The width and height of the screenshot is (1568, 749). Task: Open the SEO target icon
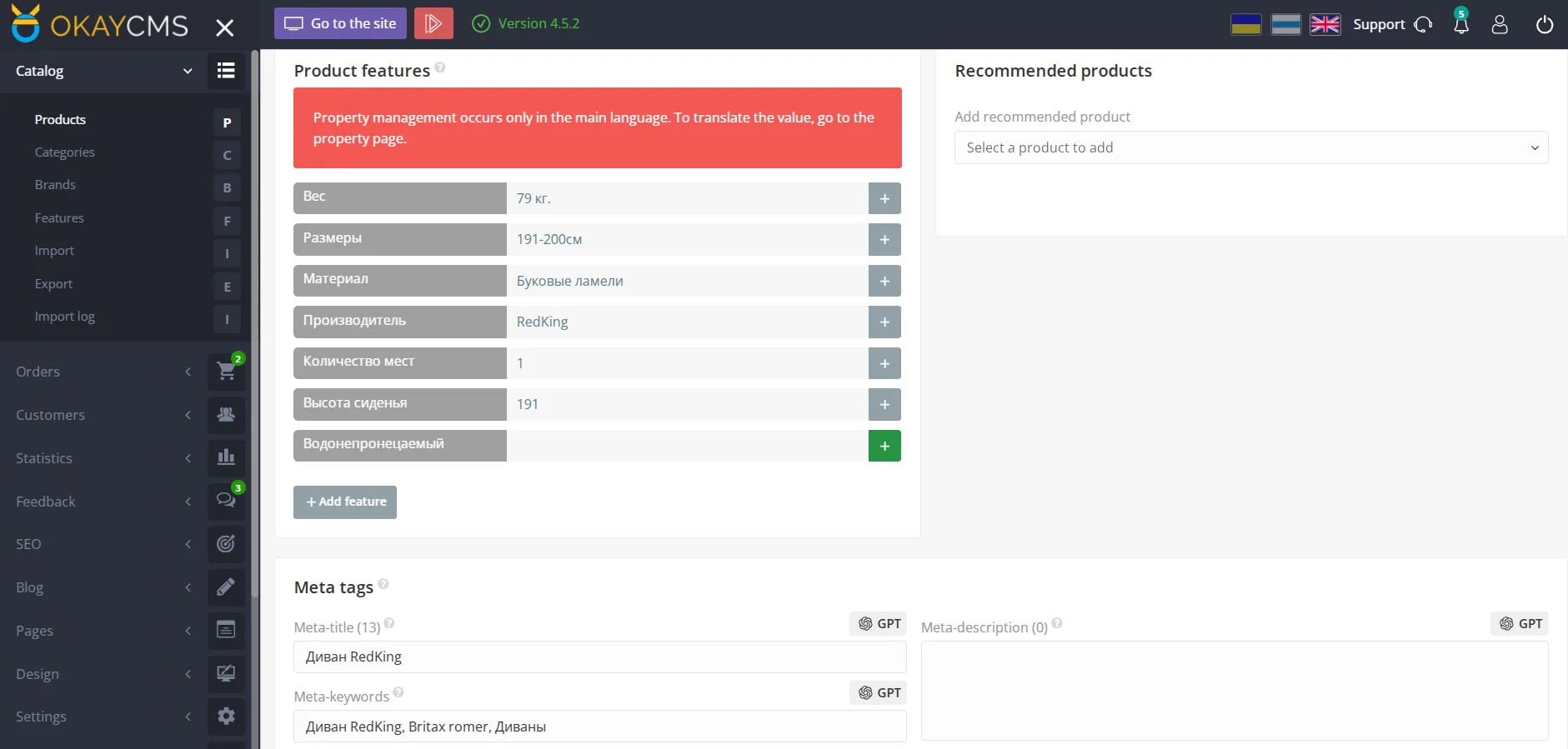pos(226,544)
